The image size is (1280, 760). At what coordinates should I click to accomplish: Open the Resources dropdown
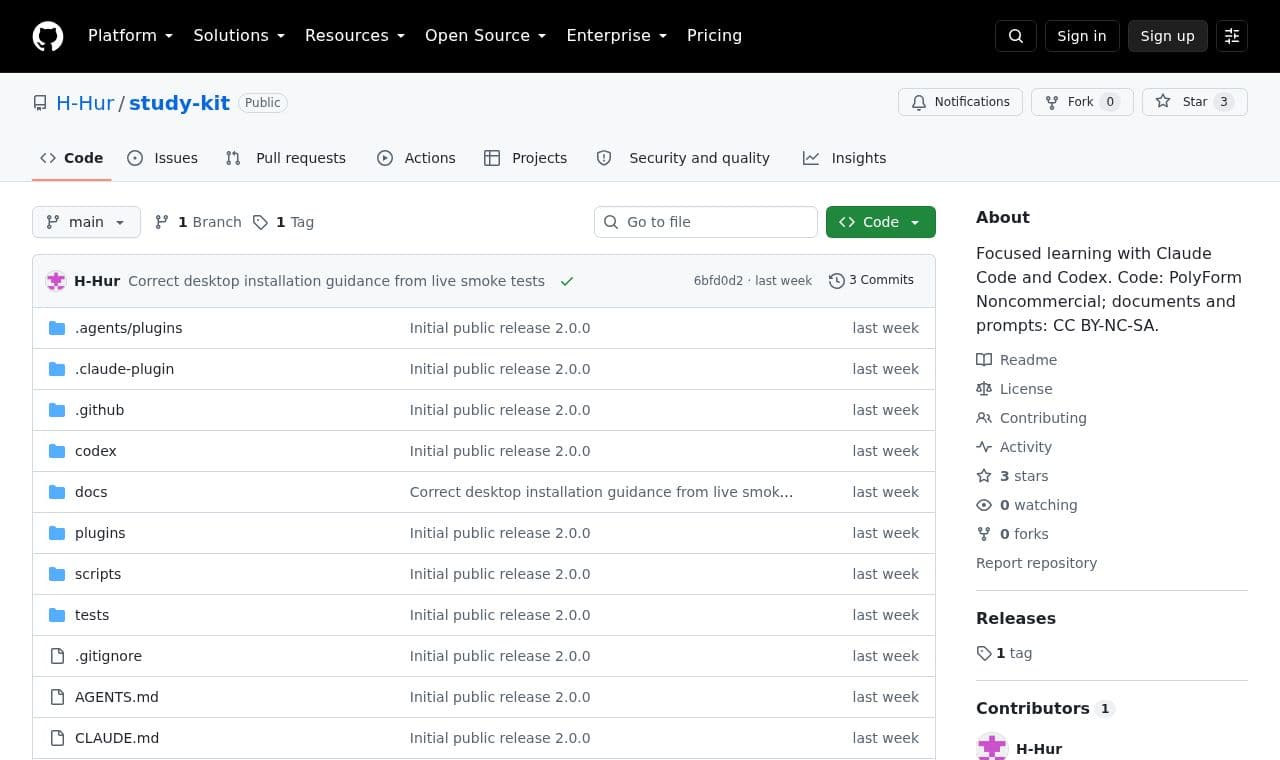click(355, 36)
